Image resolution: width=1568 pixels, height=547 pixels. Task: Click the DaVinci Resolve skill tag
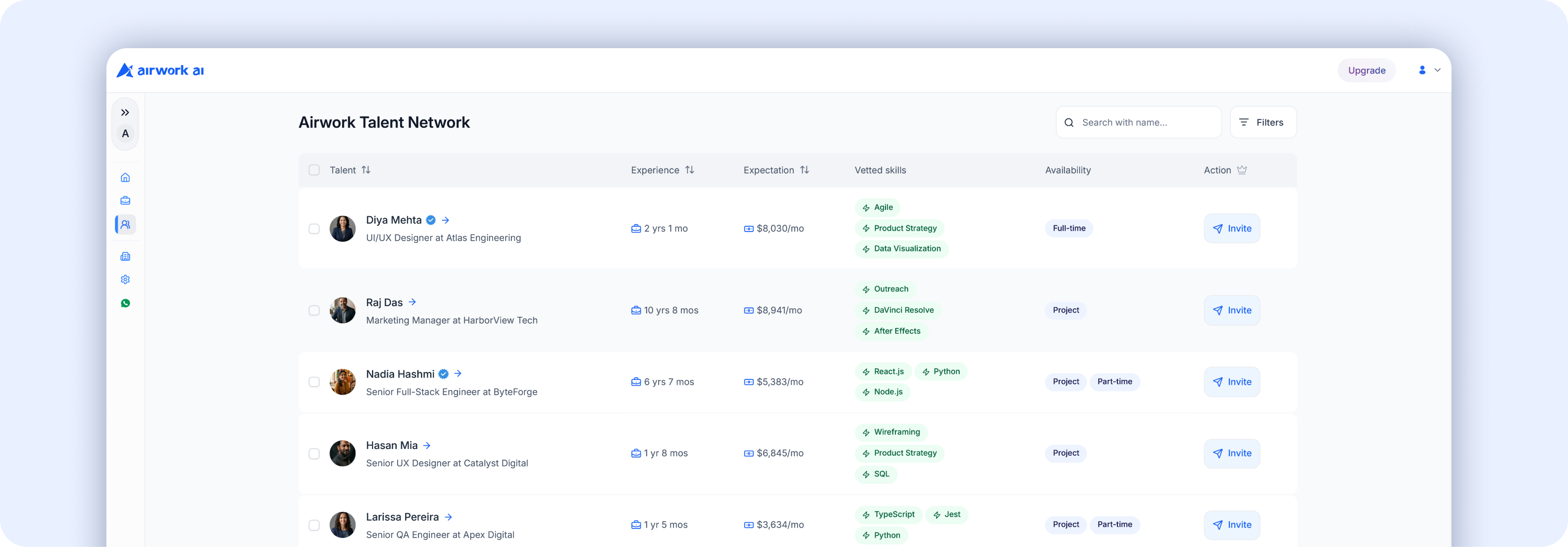898,310
